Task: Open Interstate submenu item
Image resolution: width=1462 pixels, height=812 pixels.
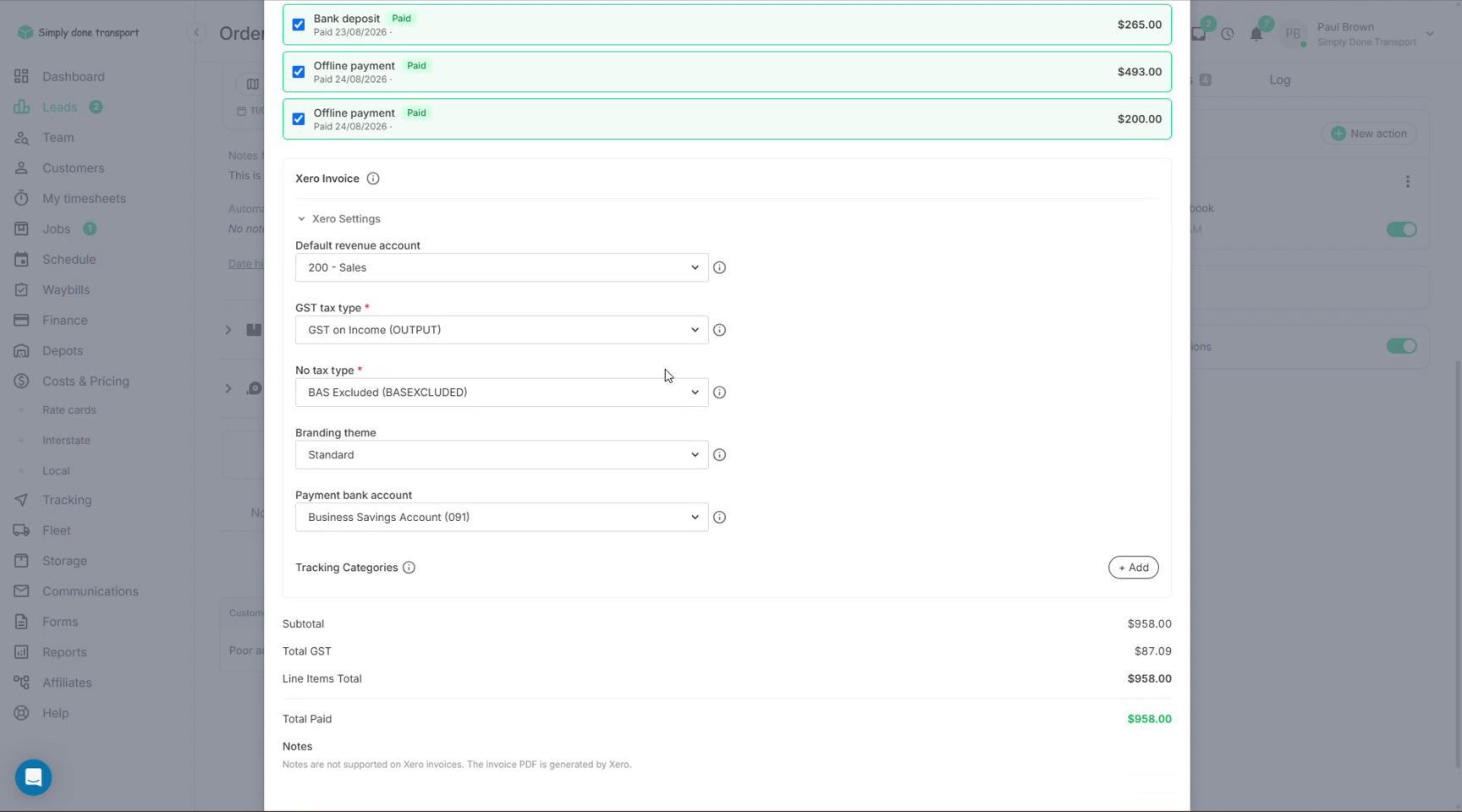Action: pyautogui.click(x=66, y=440)
